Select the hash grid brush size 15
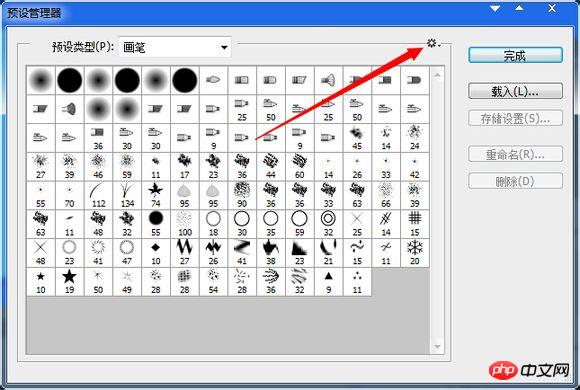This screenshot has height=390, width=580. [x=415, y=224]
